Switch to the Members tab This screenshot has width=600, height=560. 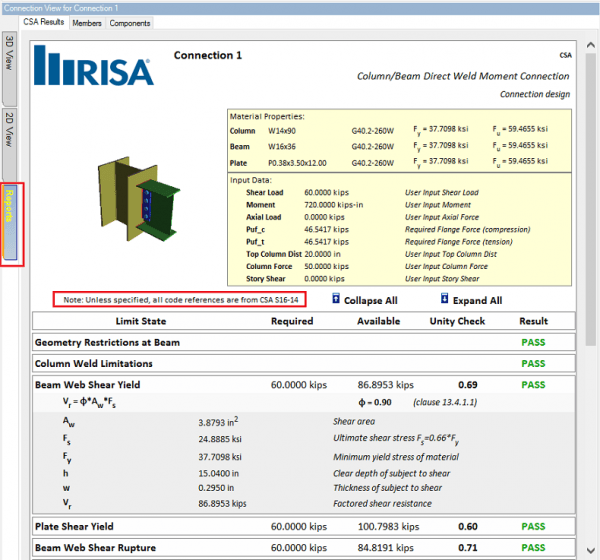(87, 23)
